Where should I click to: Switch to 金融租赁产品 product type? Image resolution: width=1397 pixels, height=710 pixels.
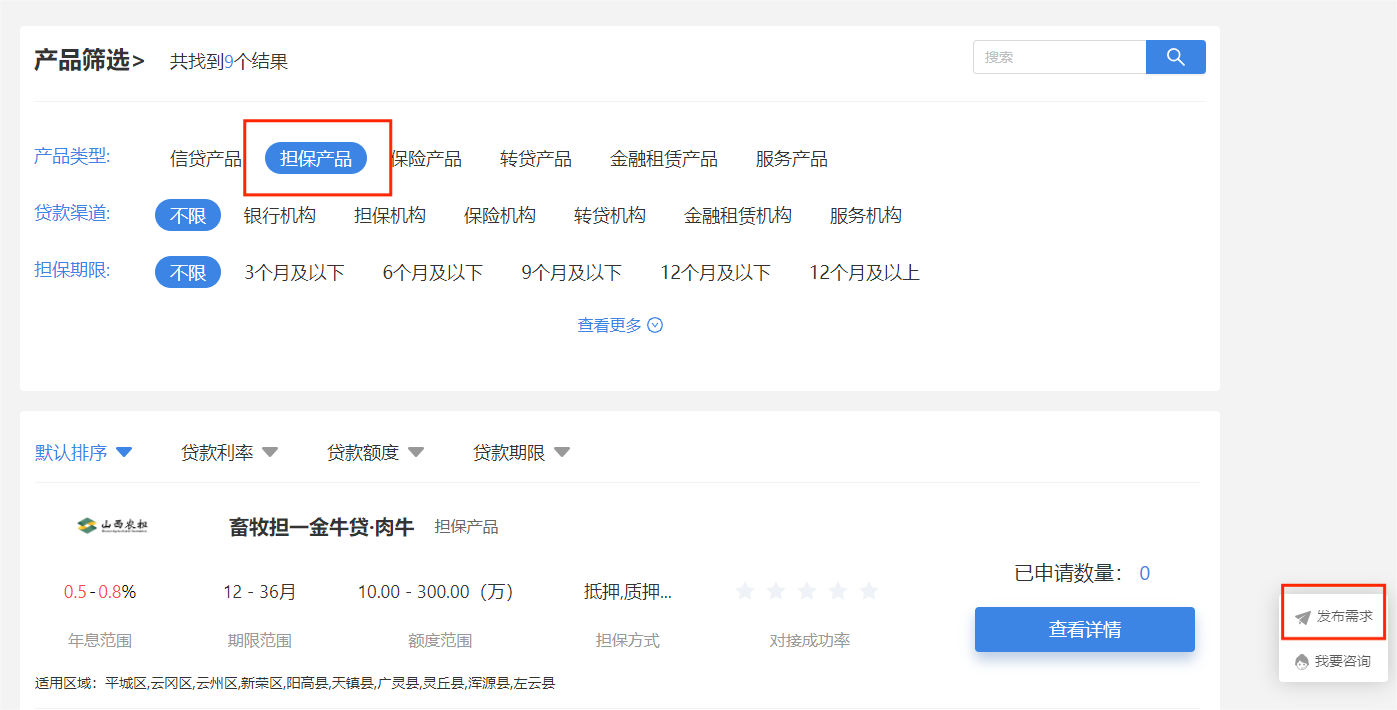point(663,159)
